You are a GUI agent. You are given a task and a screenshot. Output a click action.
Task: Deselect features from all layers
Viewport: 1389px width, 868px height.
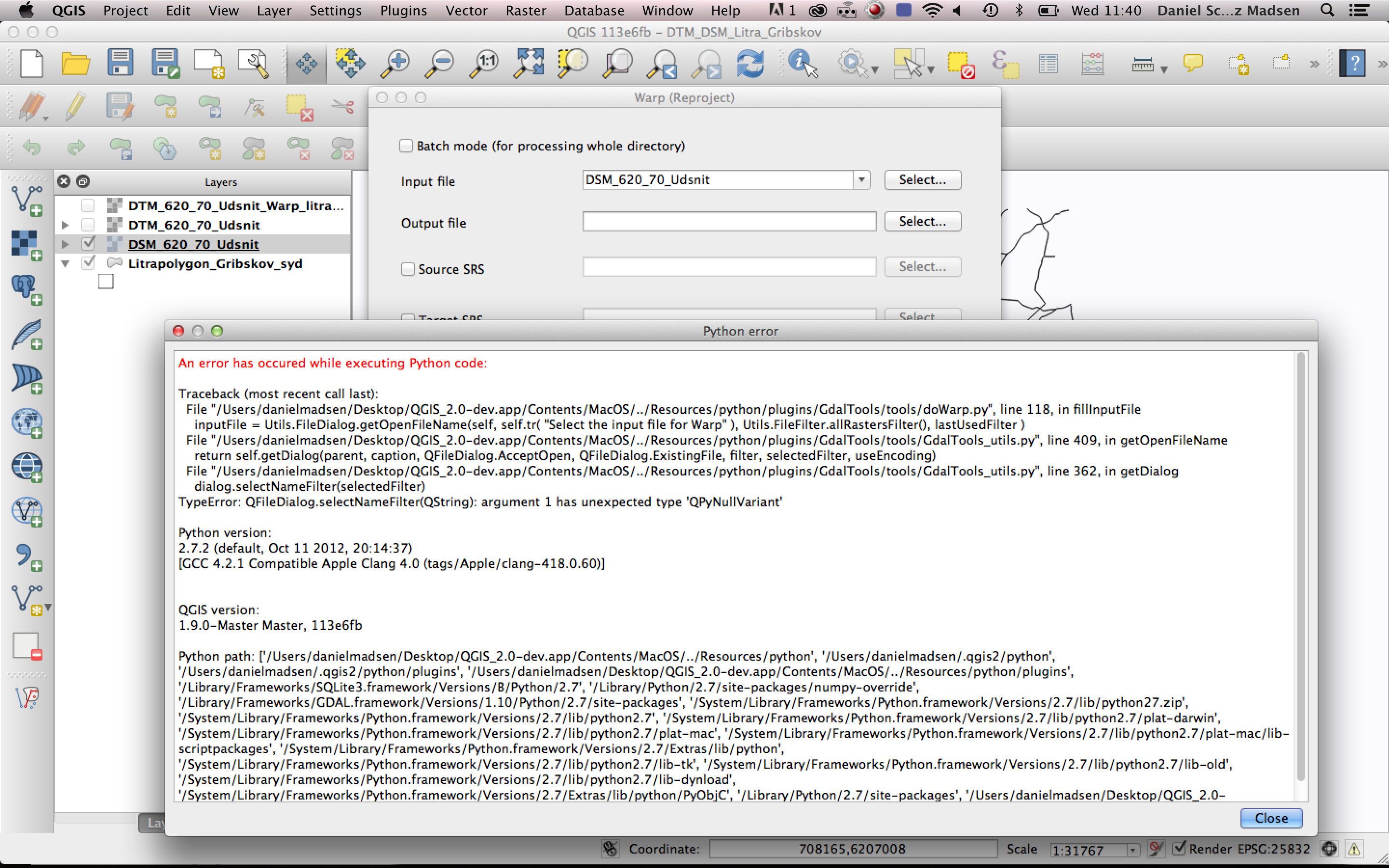(961, 64)
